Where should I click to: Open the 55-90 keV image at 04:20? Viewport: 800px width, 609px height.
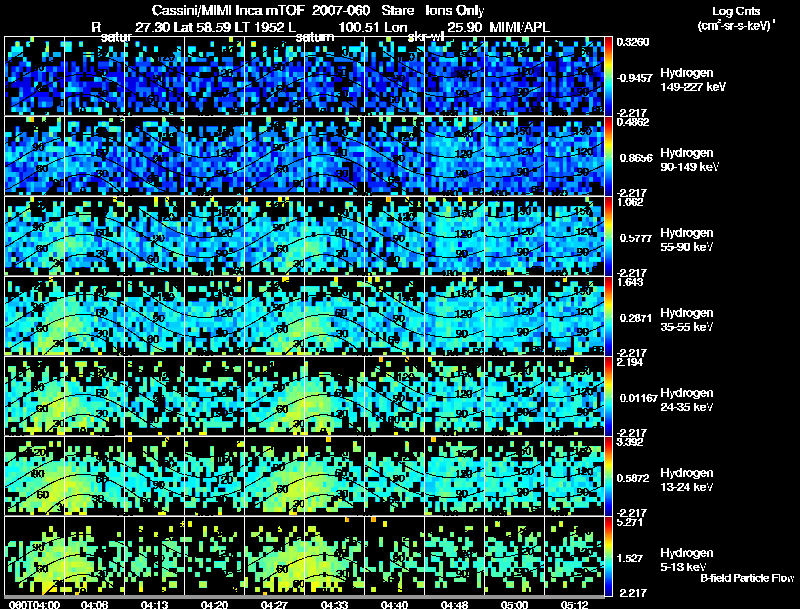214,236
